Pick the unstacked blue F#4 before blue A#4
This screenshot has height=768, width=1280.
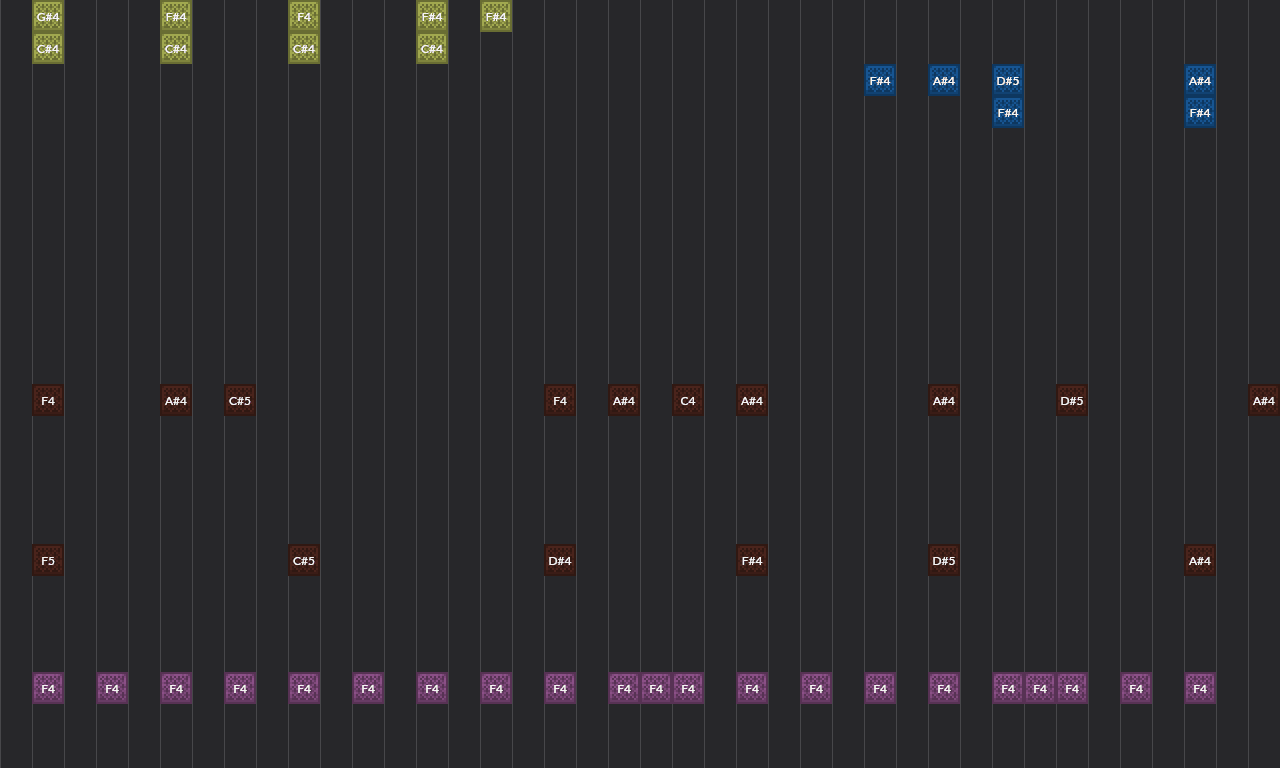pos(880,80)
